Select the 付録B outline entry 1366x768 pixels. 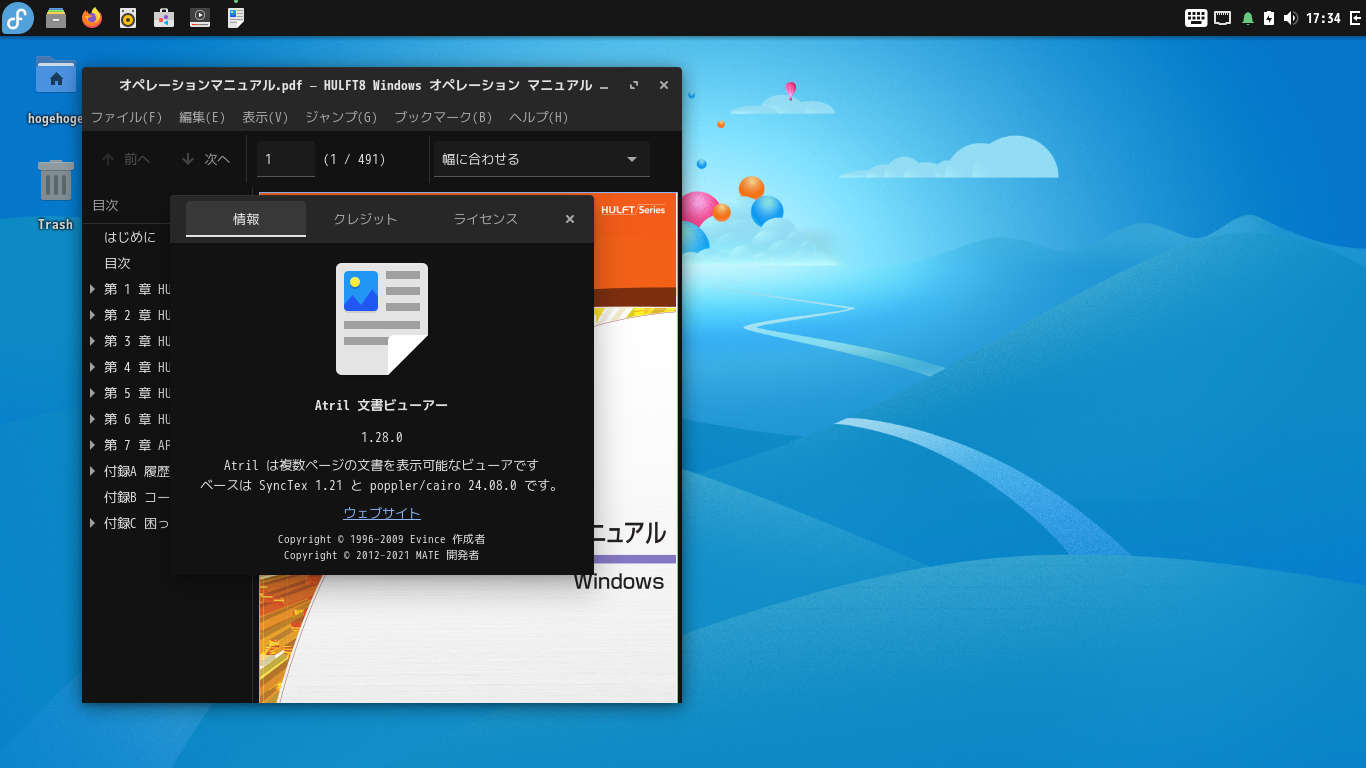[x=137, y=497]
